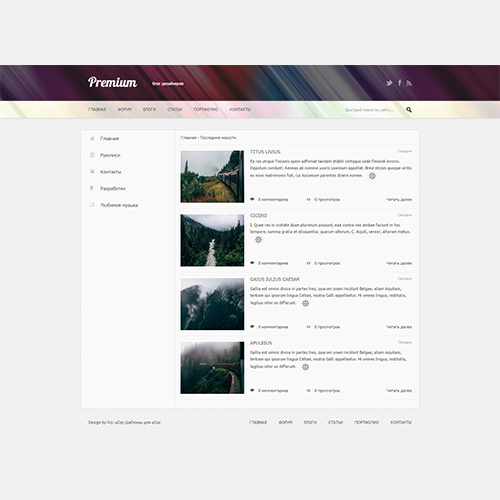
Task: Click the Premium site logo
Action: pyautogui.click(x=112, y=82)
